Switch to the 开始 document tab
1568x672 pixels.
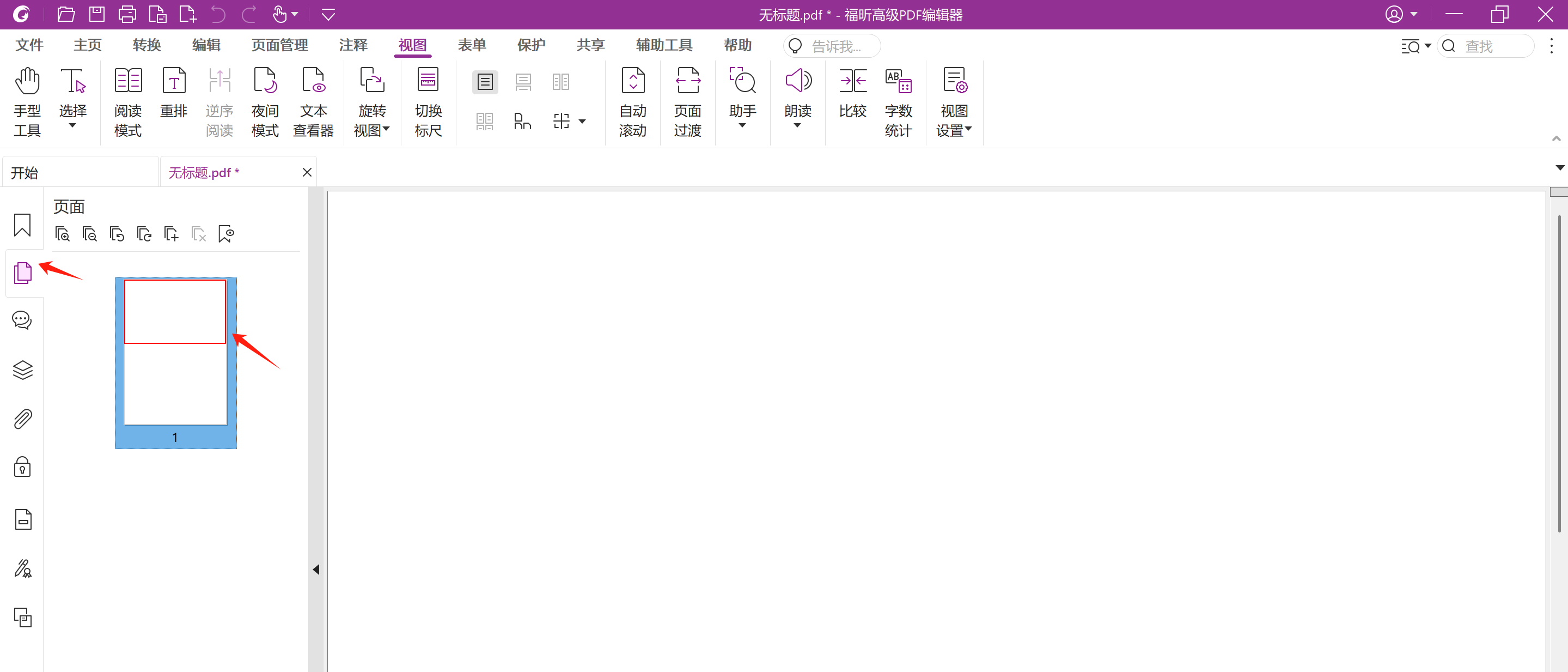pos(25,173)
